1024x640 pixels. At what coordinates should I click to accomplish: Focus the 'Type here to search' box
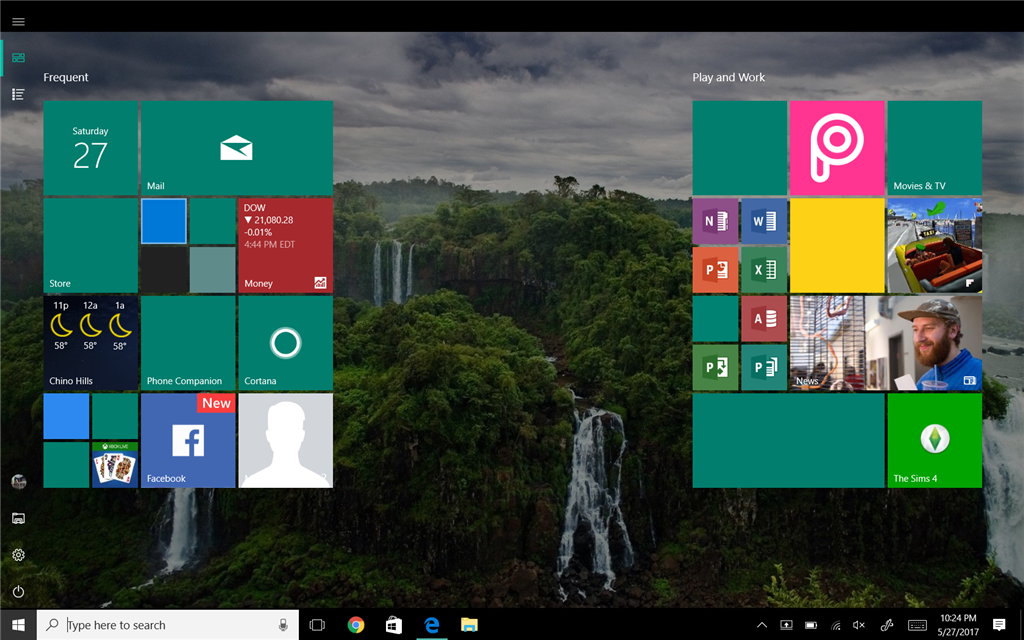(x=168, y=625)
